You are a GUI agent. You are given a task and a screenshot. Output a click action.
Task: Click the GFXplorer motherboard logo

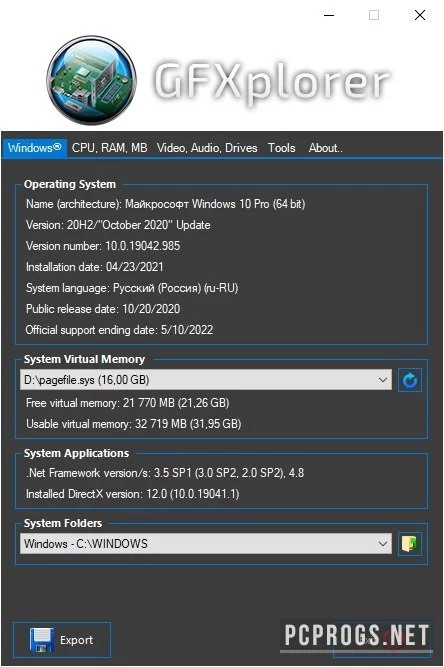[x=92, y=80]
